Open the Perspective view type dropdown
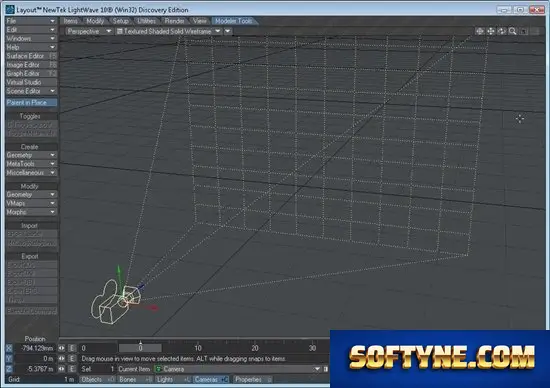Viewport: 550px width, 388px height. tap(89, 31)
